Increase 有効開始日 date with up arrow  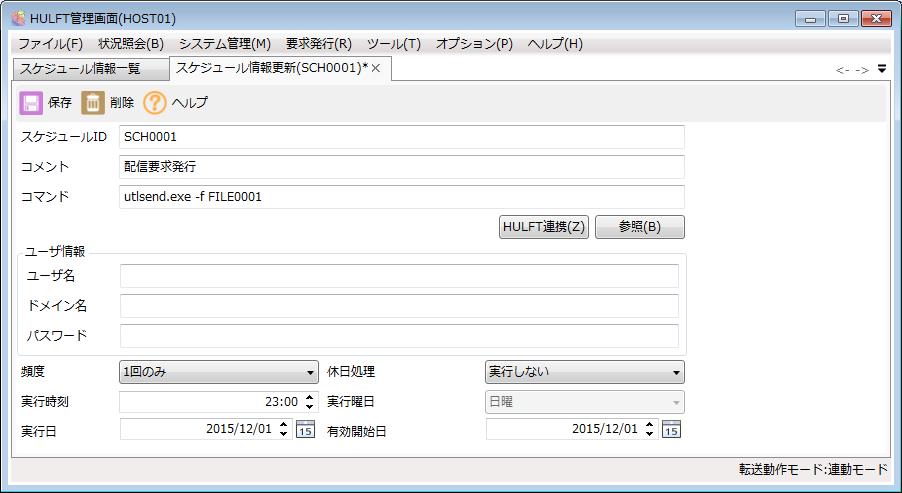[649, 425]
